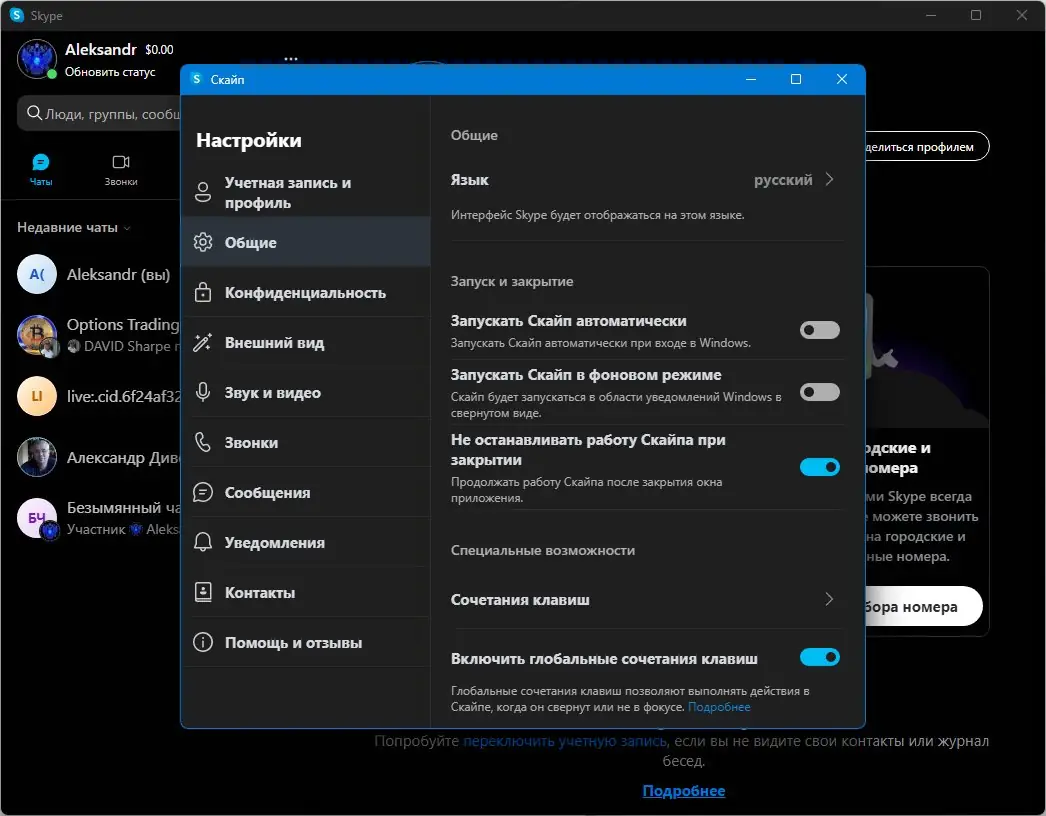Select Конфиденциальность settings section

tap(306, 292)
